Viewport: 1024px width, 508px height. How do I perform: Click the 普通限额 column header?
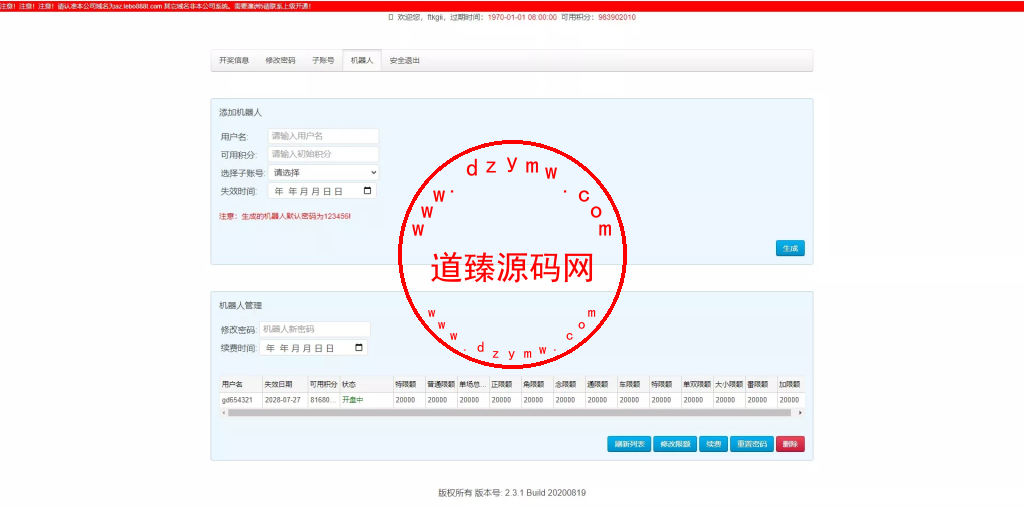441,385
